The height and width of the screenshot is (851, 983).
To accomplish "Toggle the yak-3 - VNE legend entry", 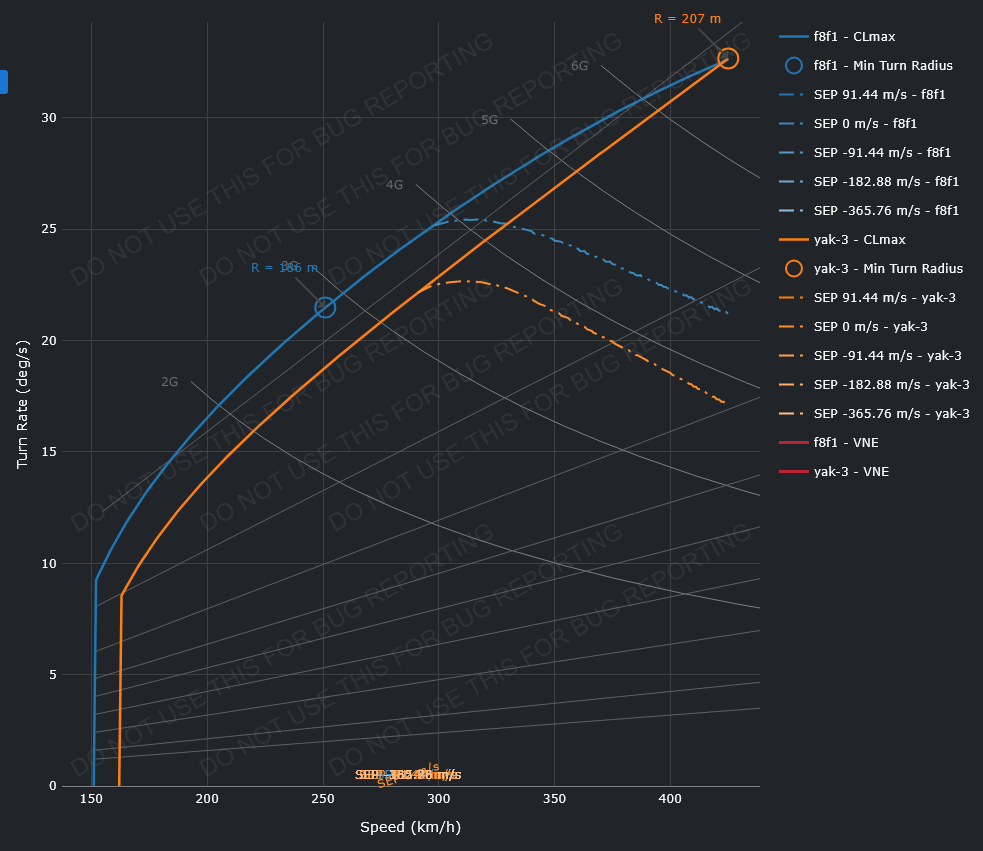I will (x=851, y=471).
